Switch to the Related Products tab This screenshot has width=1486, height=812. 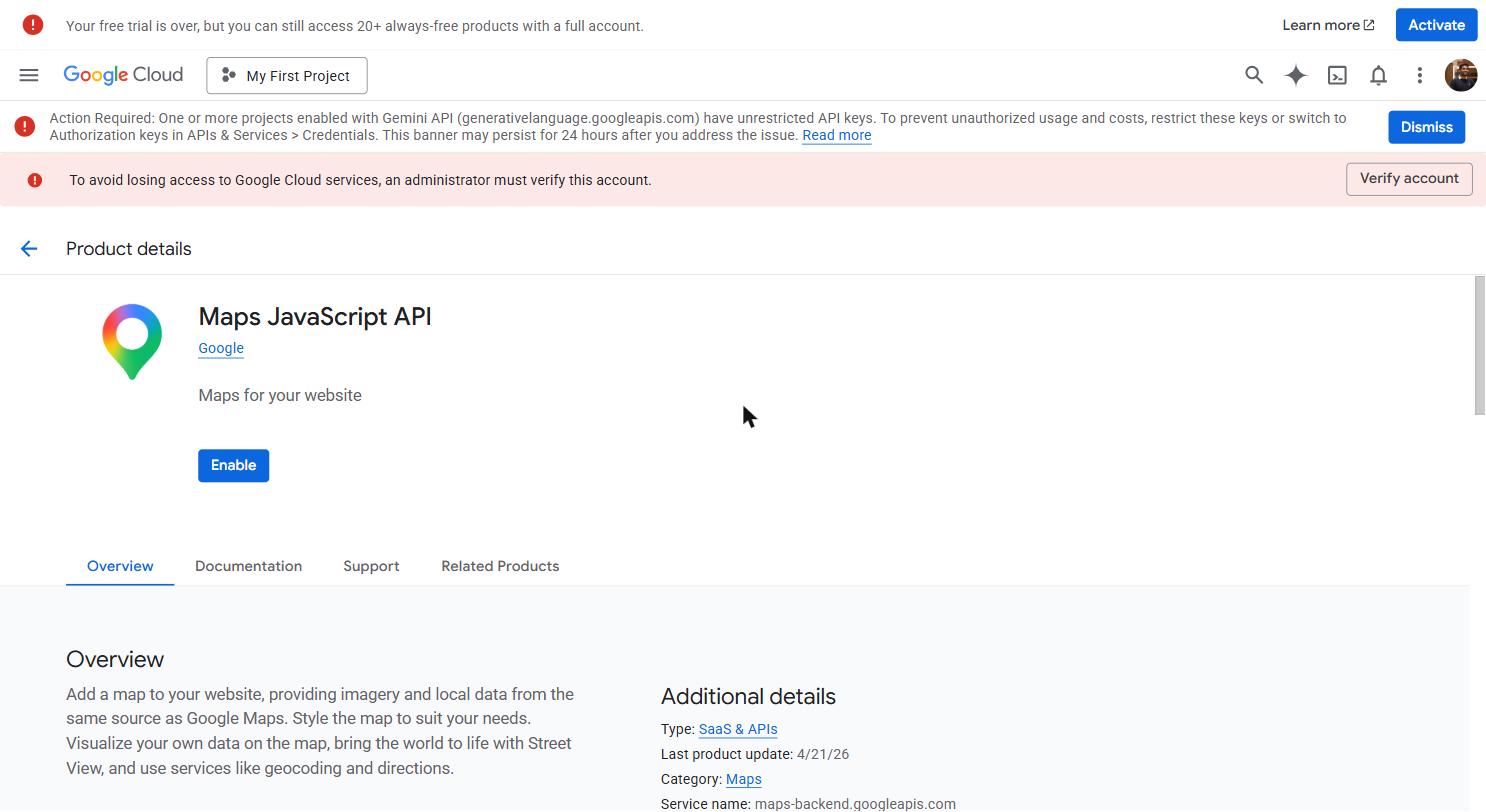(500, 566)
